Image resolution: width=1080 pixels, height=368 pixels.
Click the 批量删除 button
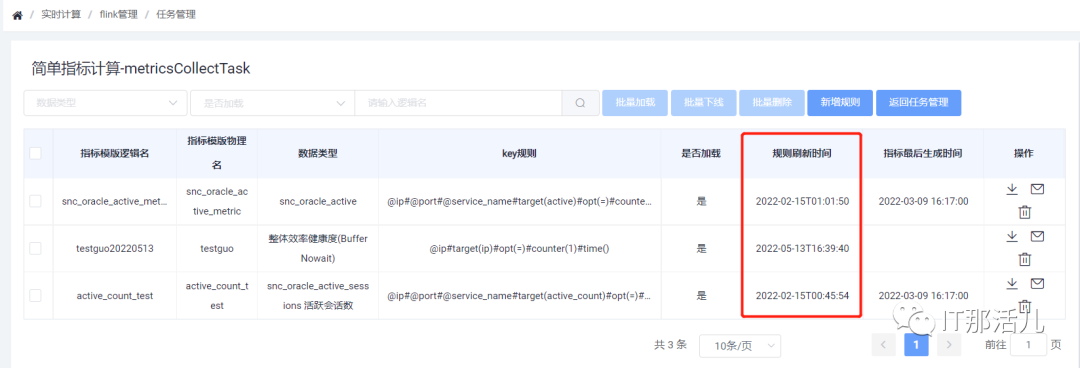coord(771,103)
